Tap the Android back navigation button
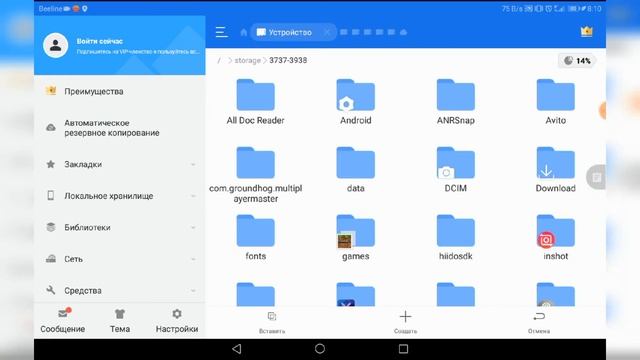 pos(237,349)
